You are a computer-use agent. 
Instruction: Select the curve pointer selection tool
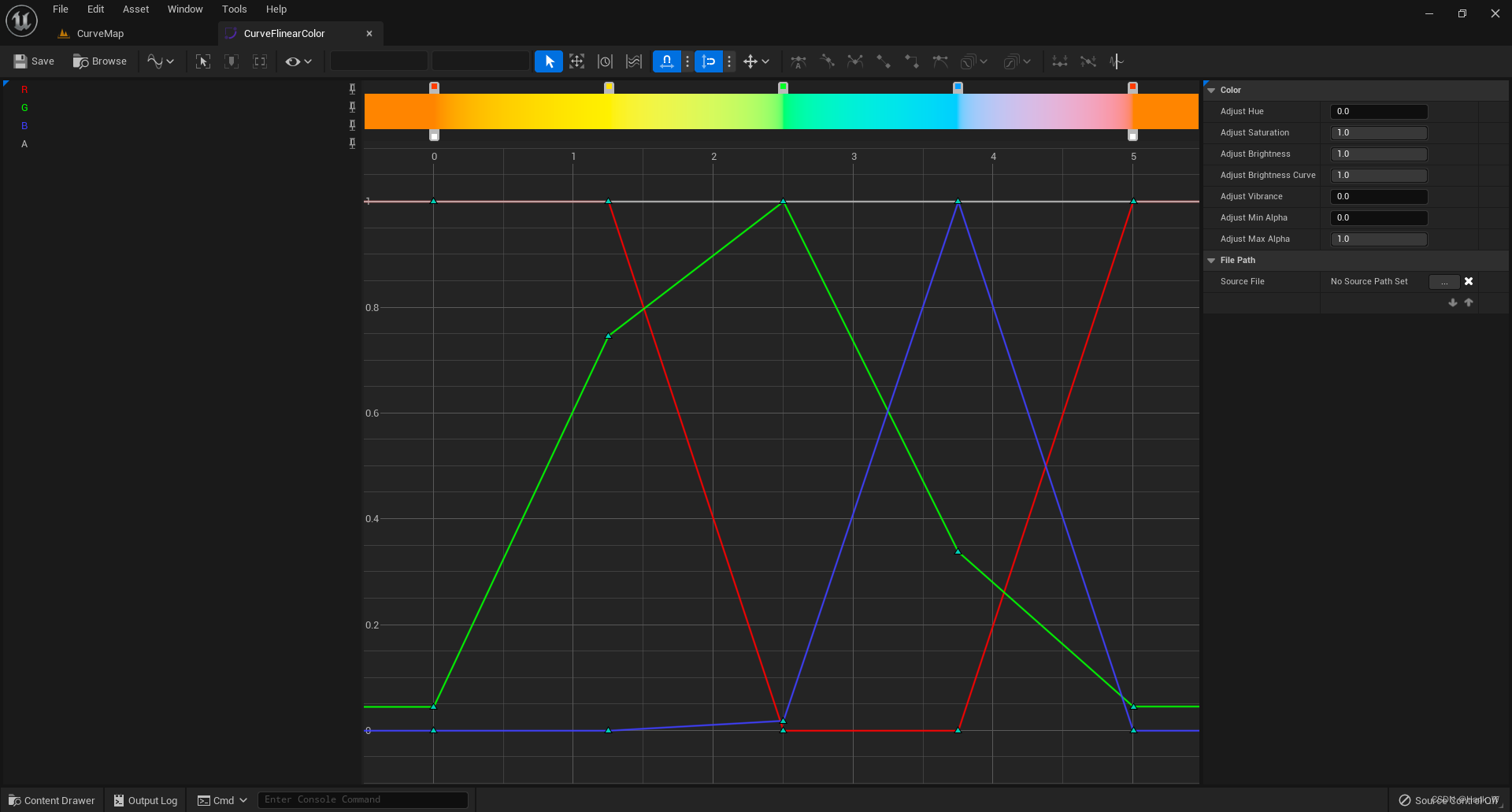(x=549, y=61)
